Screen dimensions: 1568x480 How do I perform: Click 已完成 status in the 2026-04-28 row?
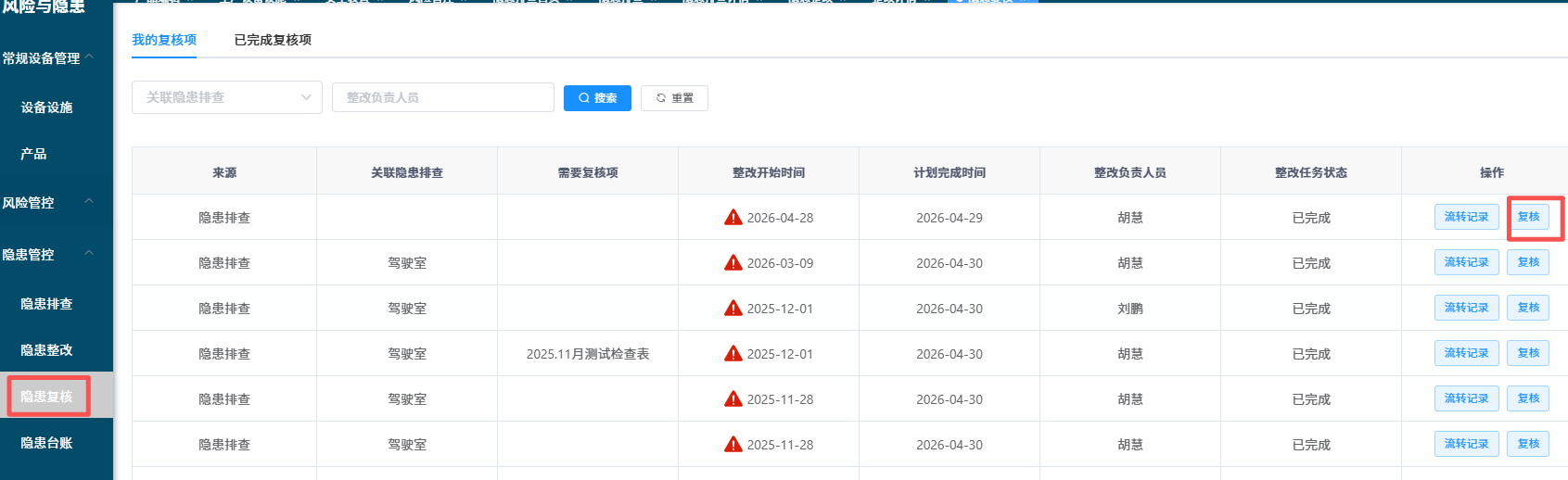pos(1311,218)
